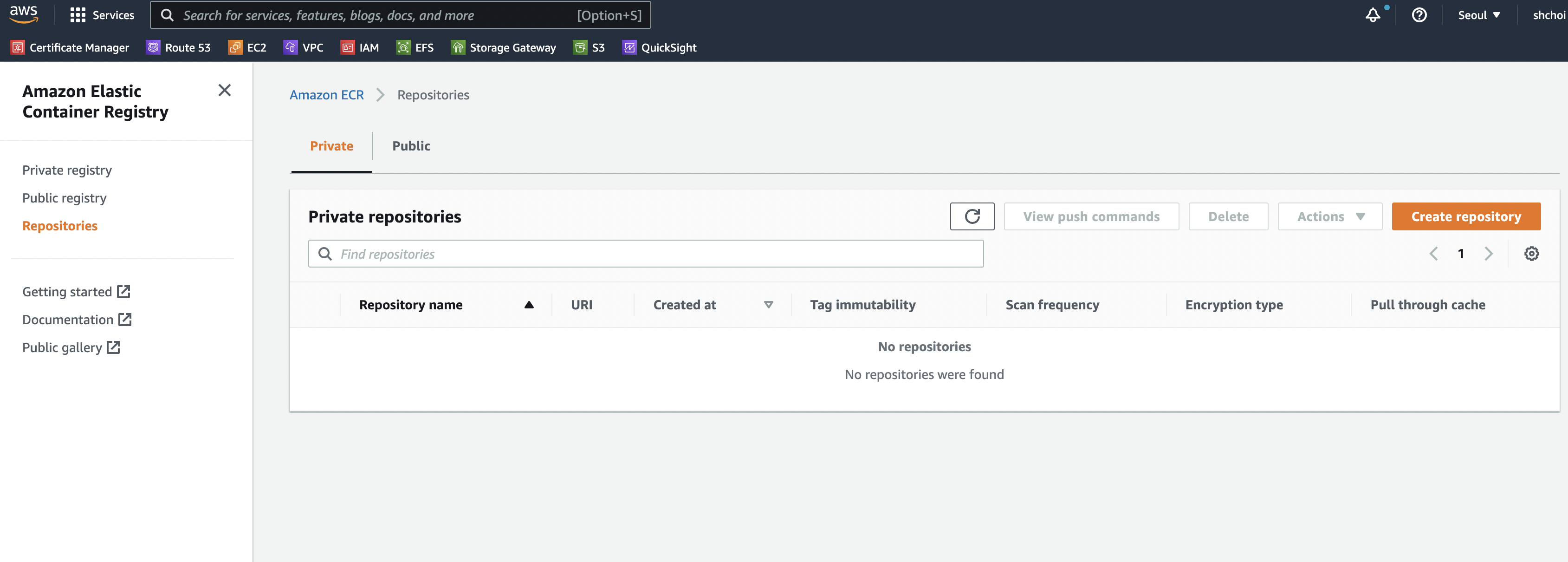Switch to the Public repositories tab
Screen dimensions: 1568x562
click(411, 146)
